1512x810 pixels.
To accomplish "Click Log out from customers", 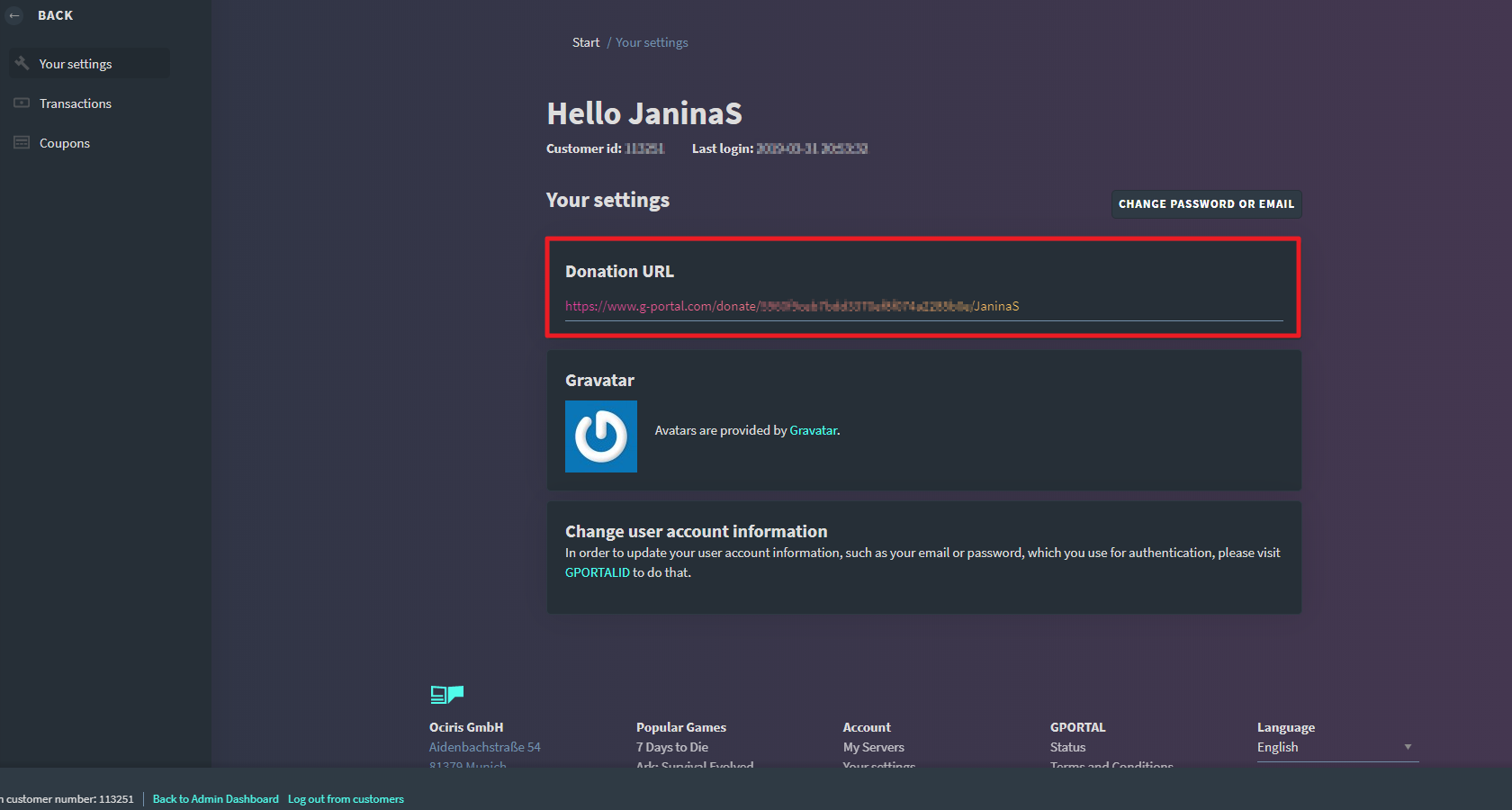I will pos(346,799).
